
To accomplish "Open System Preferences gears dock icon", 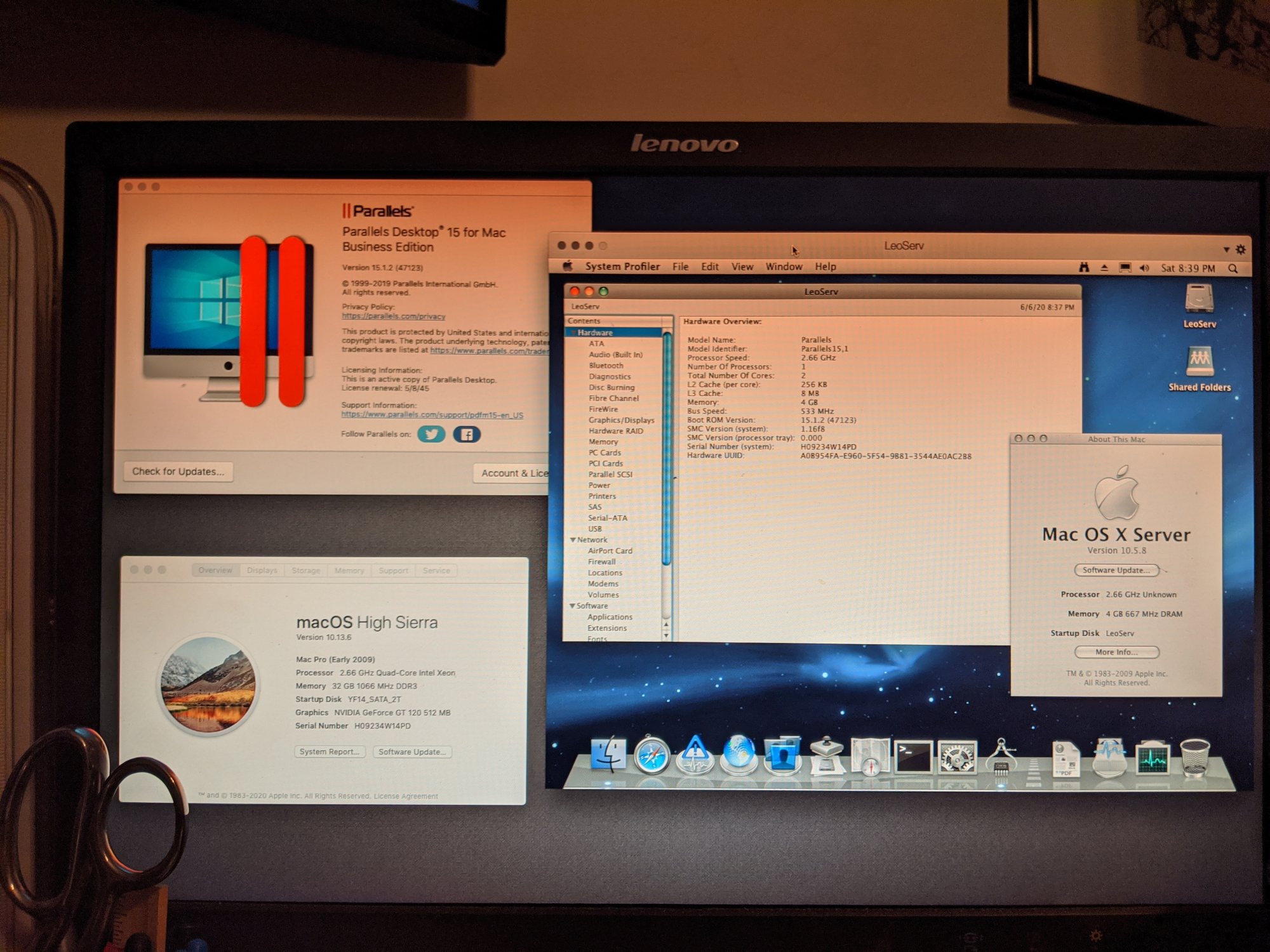I will (x=957, y=757).
